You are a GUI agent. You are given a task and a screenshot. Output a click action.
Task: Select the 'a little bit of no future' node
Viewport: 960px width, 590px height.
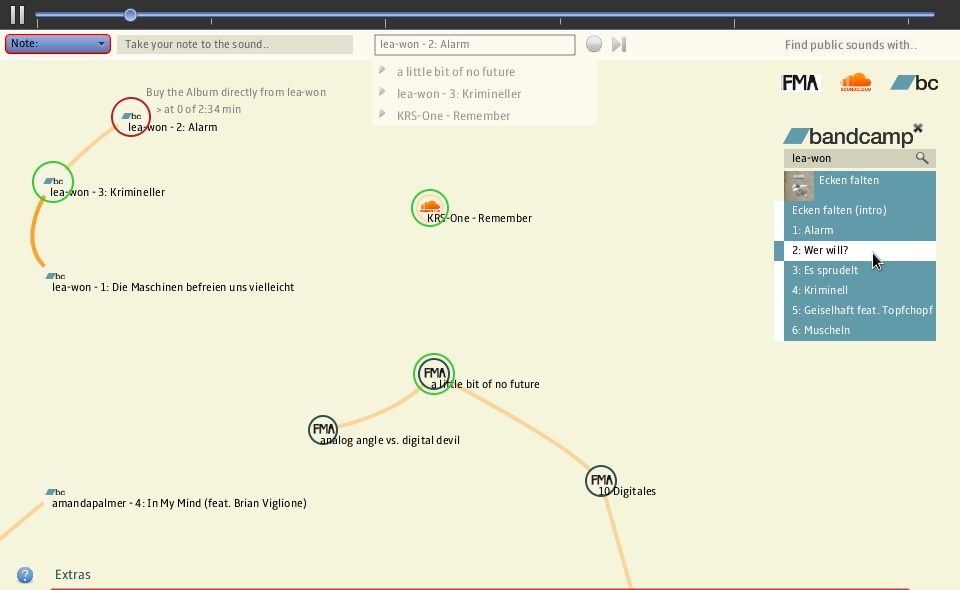click(434, 373)
